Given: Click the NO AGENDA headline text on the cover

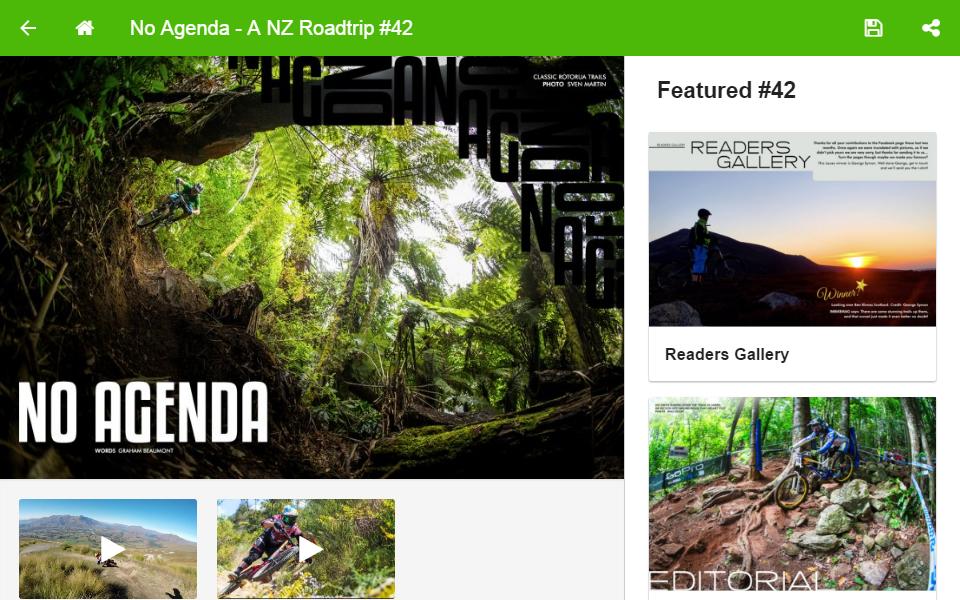Looking at the screenshot, I should click(x=143, y=412).
